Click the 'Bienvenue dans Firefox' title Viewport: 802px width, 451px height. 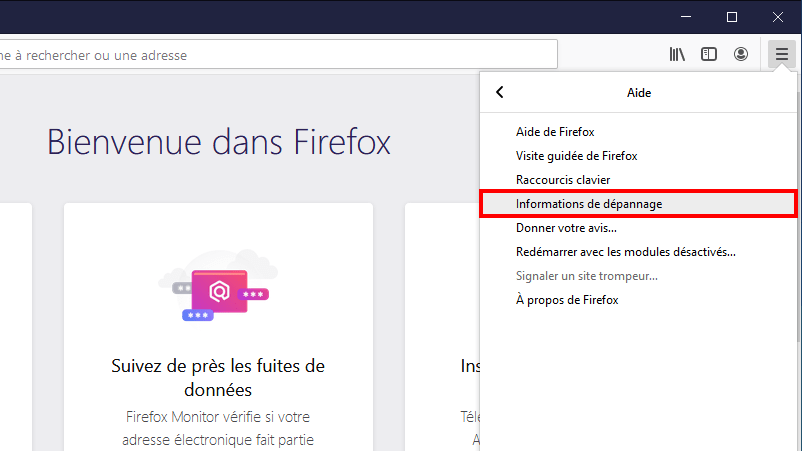tap(219, 142)
